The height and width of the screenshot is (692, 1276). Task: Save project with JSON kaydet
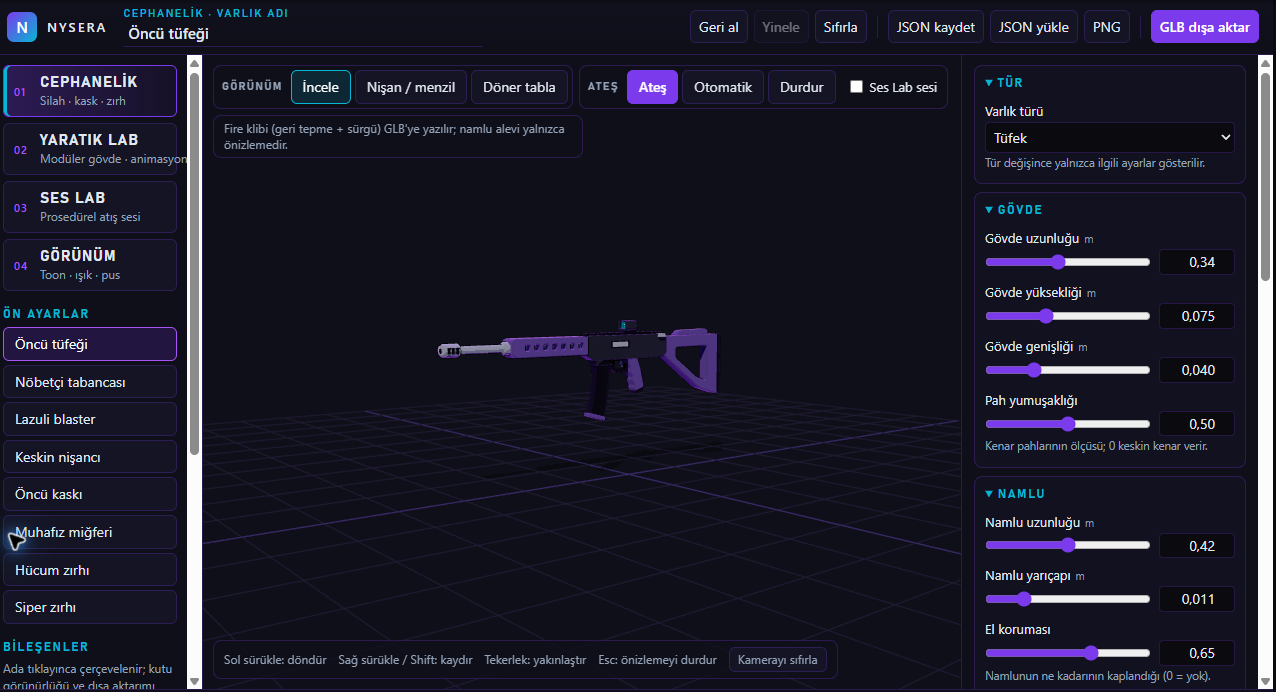pos(936,27)
